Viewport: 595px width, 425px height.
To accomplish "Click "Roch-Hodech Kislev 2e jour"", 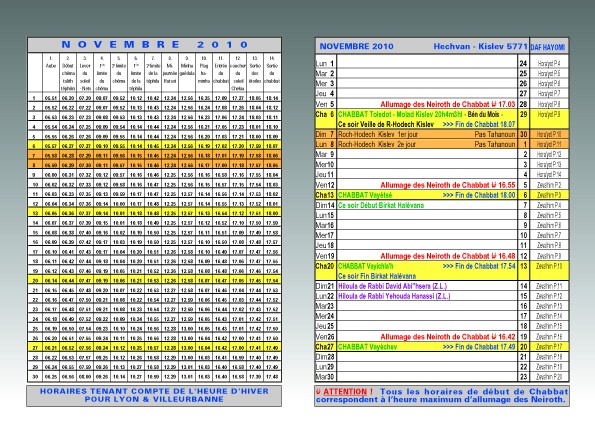I will coord(377,144).
